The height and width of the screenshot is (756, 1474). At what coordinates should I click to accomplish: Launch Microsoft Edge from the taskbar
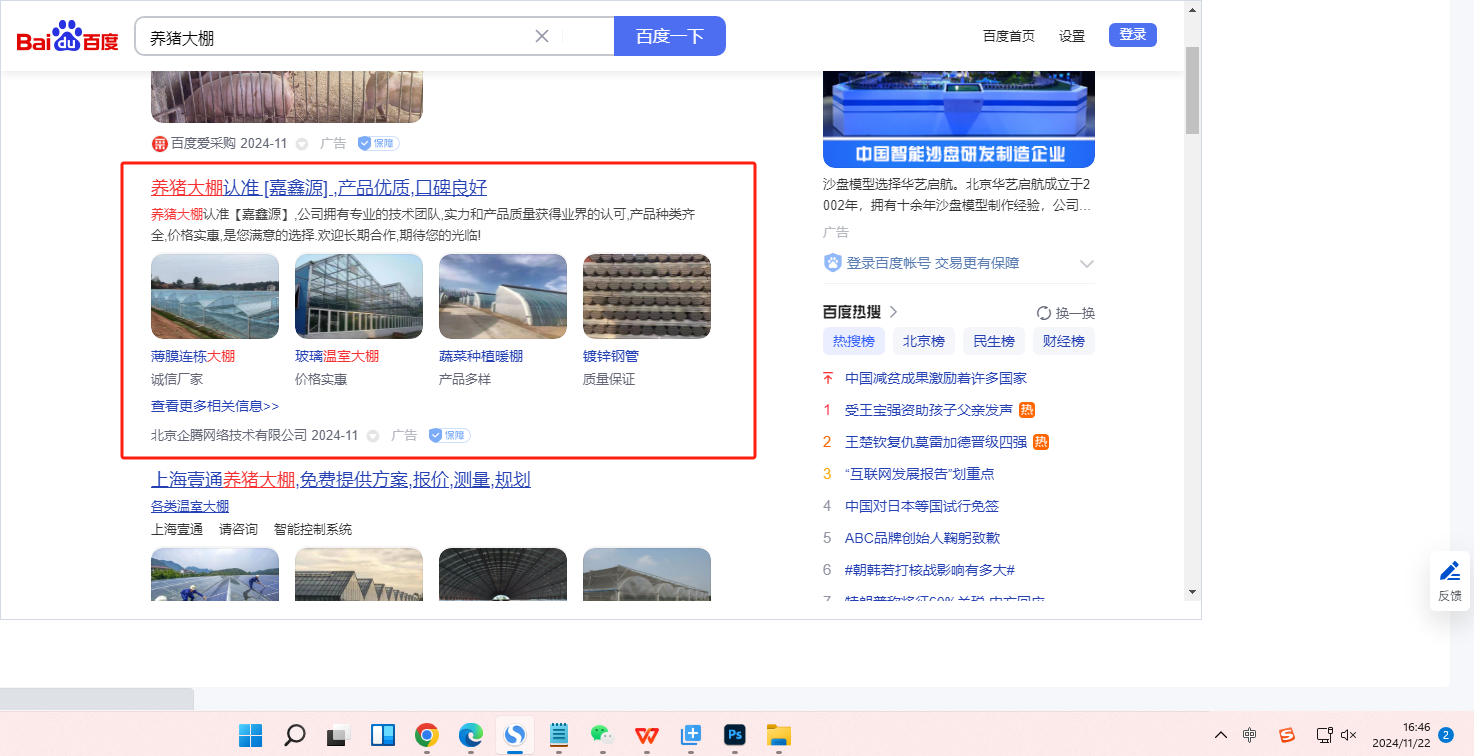[x=471, y=736]
